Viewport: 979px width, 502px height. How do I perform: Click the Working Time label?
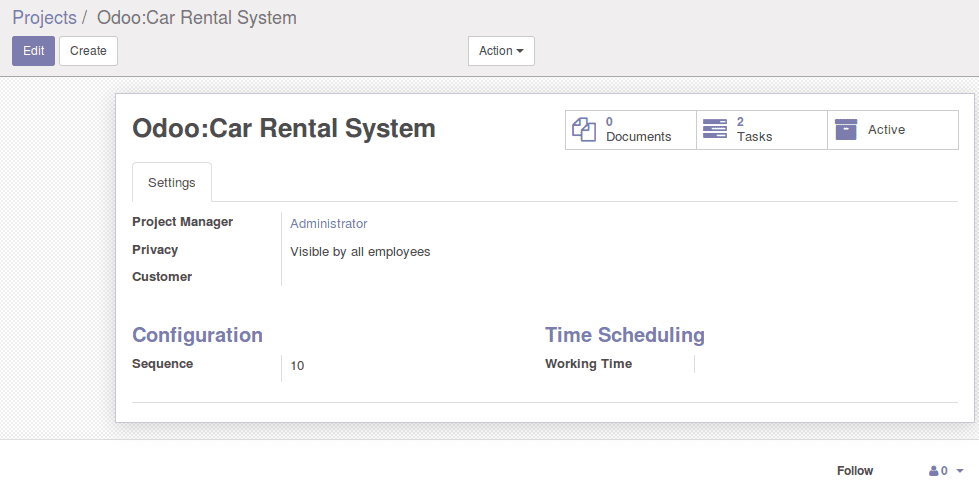click(x=588, y=363)
